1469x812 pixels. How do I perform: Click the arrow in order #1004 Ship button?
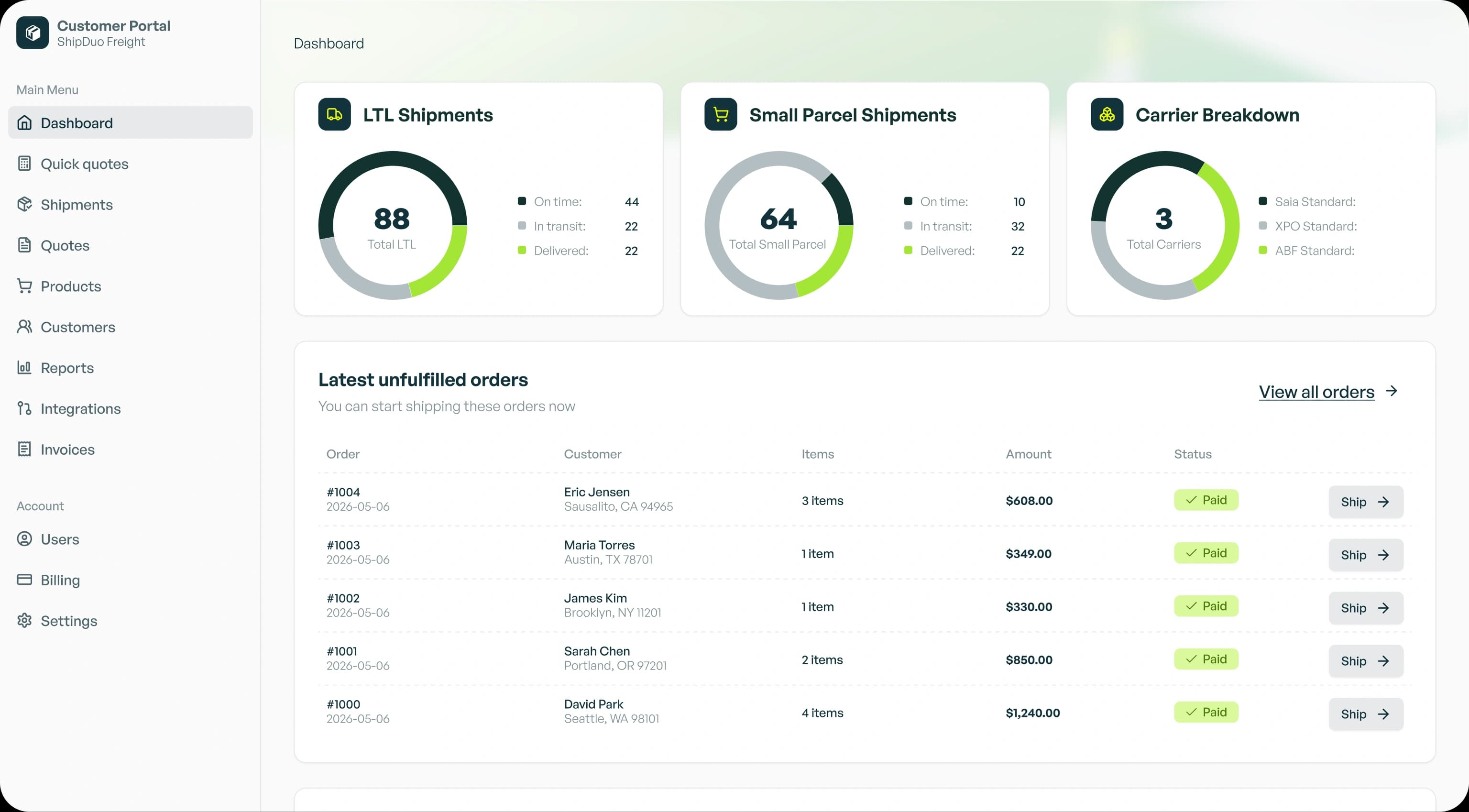click(x=1383, y=502)
